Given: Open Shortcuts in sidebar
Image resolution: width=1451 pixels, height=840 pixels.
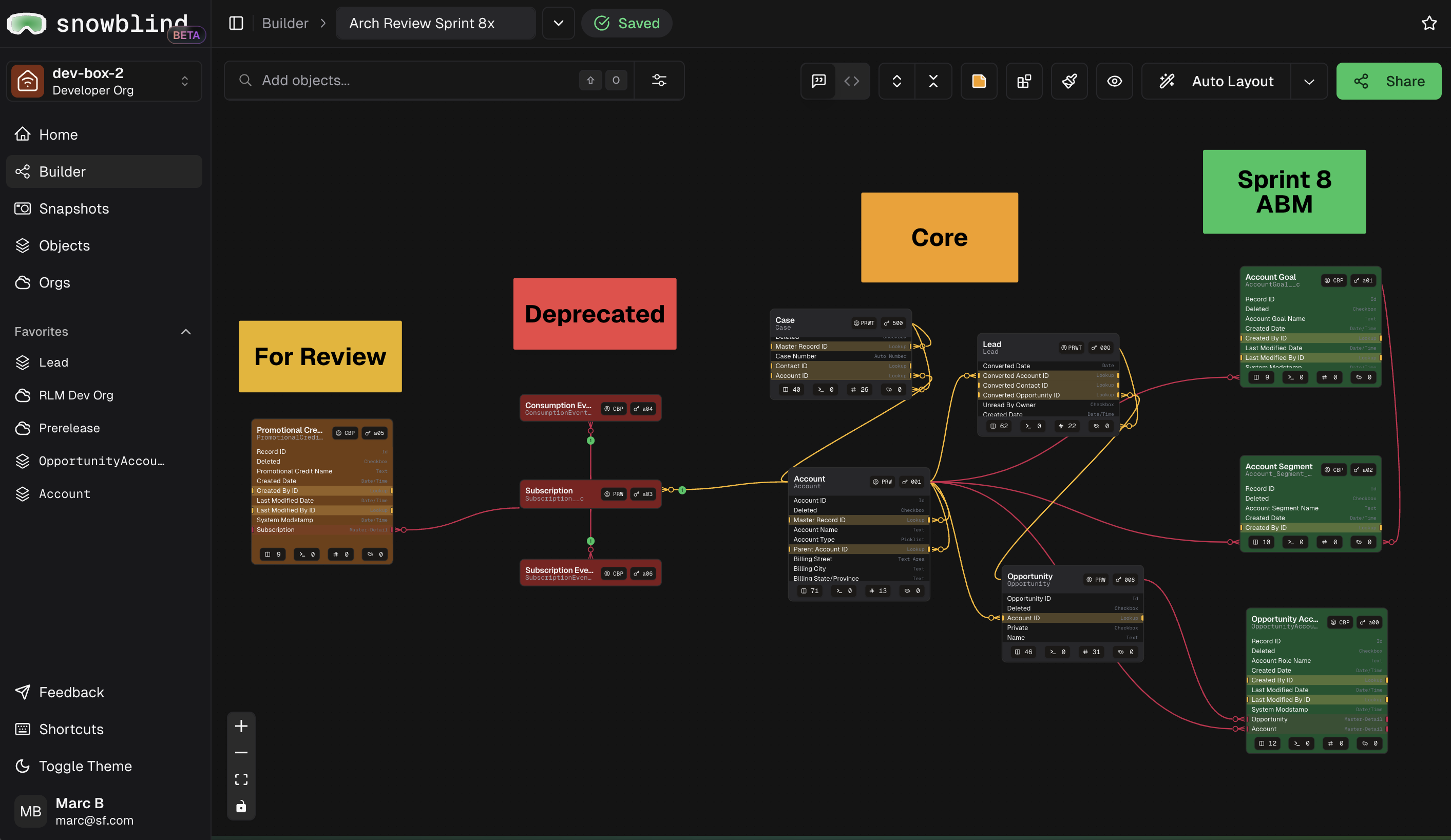Looking at the screenshot, I should point(104,729).
